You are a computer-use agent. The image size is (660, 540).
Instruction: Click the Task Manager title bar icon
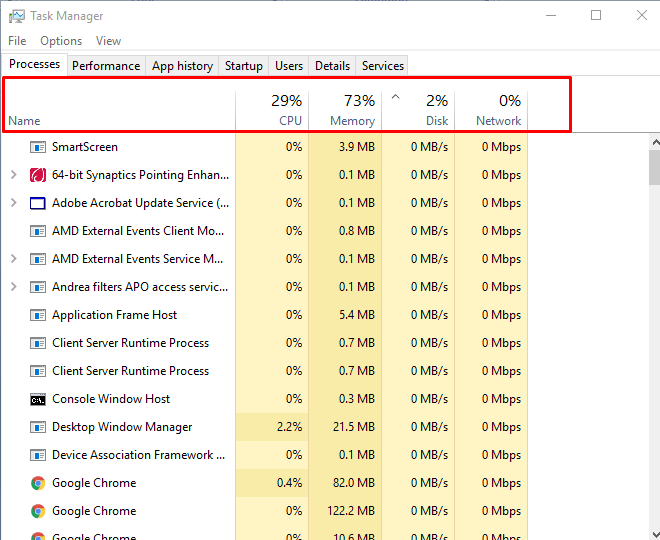coord(17,16)
